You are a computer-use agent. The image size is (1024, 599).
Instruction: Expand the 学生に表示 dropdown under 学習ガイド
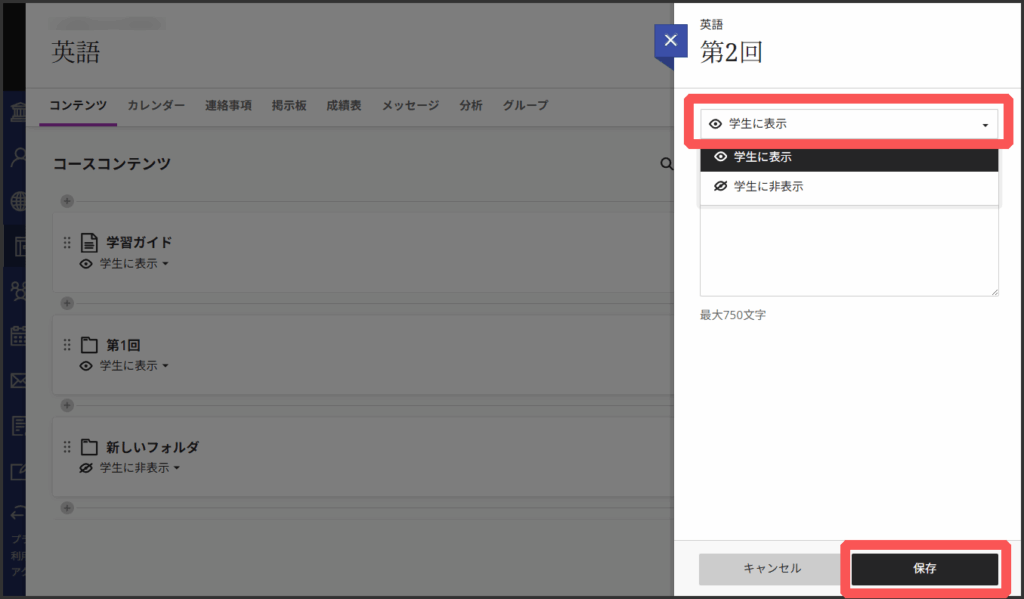[x=134, y=264]
